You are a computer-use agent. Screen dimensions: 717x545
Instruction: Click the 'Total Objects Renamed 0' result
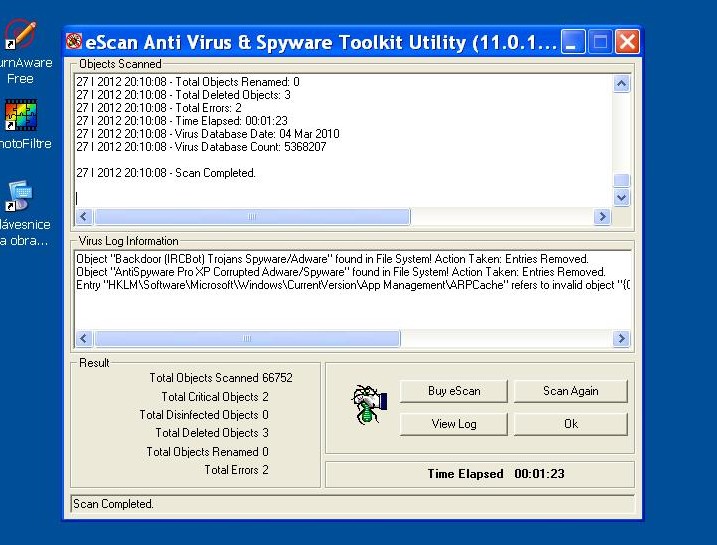208,452
